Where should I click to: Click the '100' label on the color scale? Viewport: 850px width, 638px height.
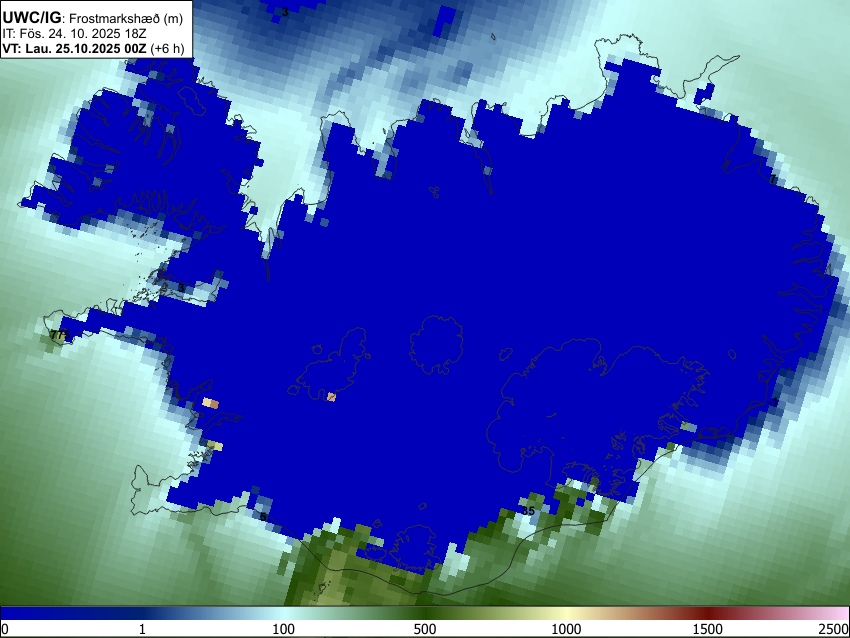tap(284, 629)
